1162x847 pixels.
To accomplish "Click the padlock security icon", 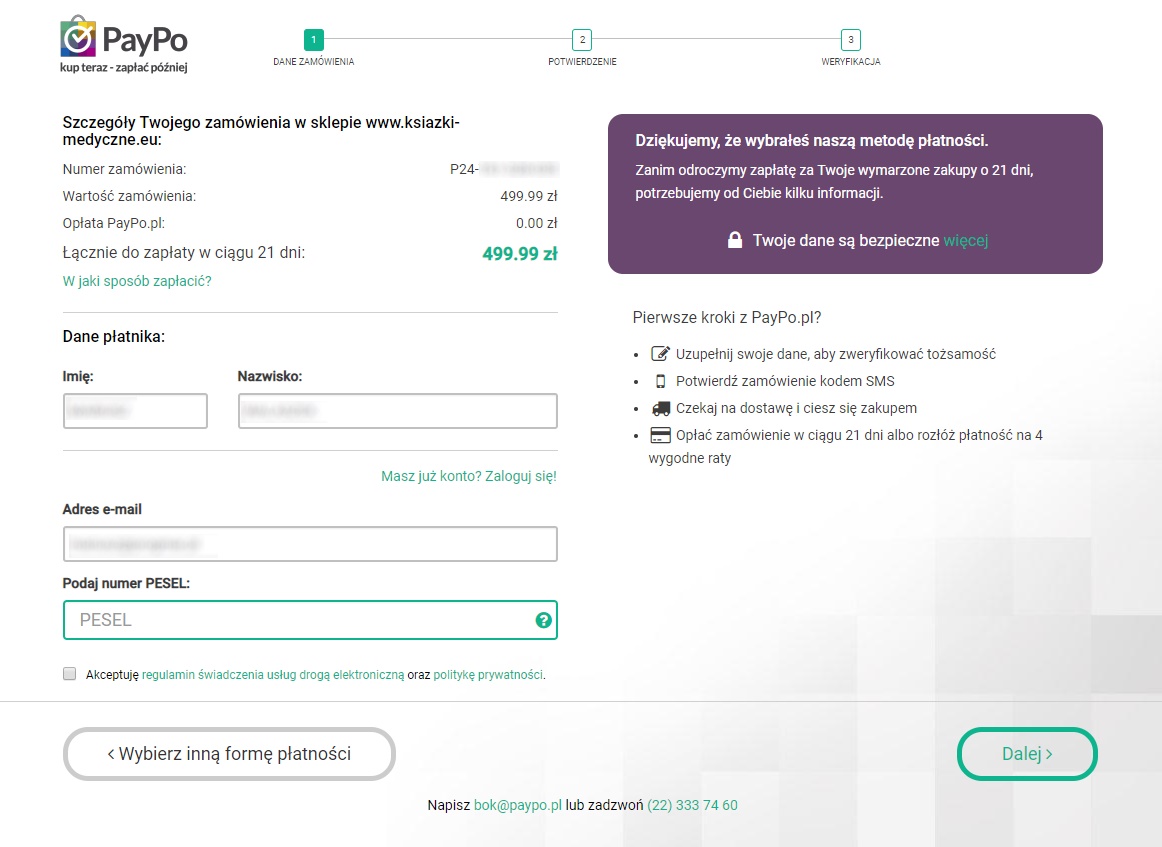I will 734,240.
